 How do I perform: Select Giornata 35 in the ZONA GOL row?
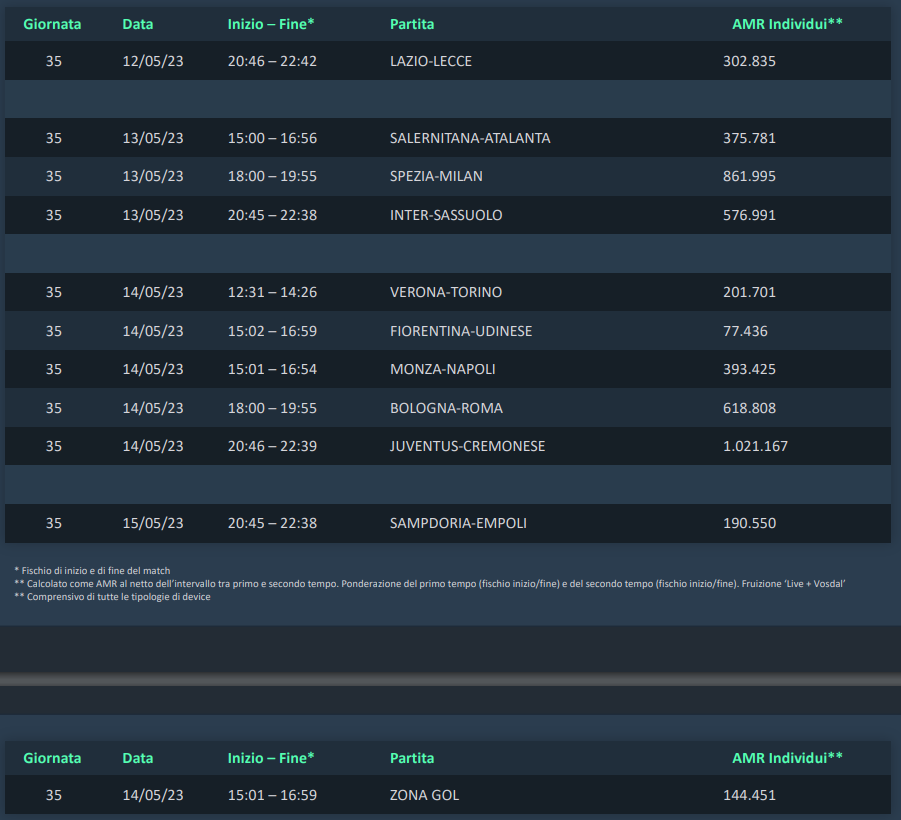53,795
